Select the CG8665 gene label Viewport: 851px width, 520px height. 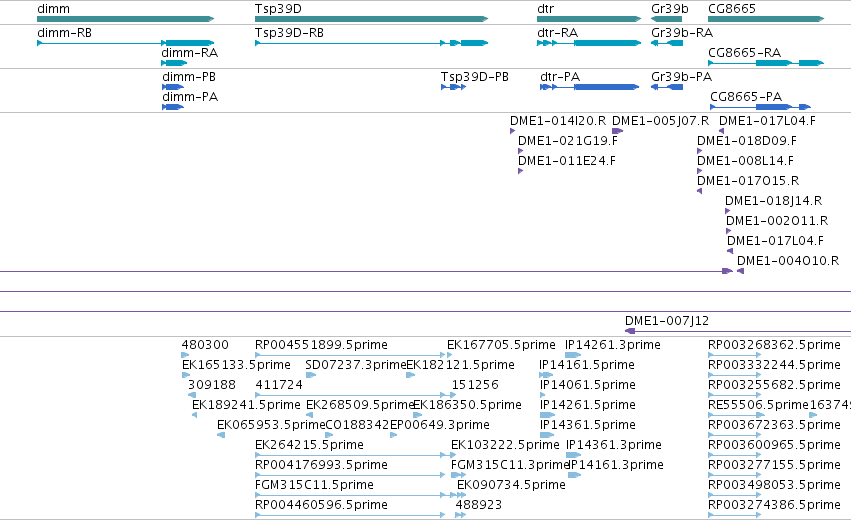click(x=732, y=9)
